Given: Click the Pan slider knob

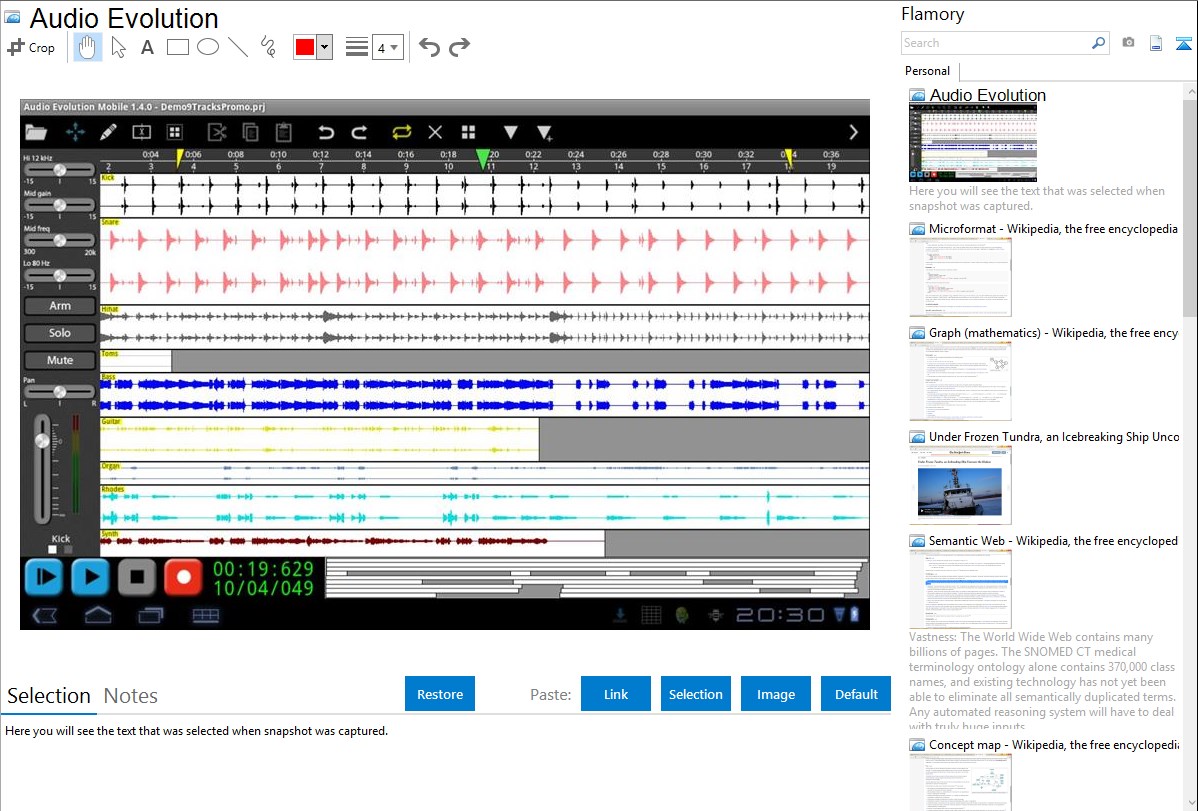Looking at the screenshot, I should 60,392.
